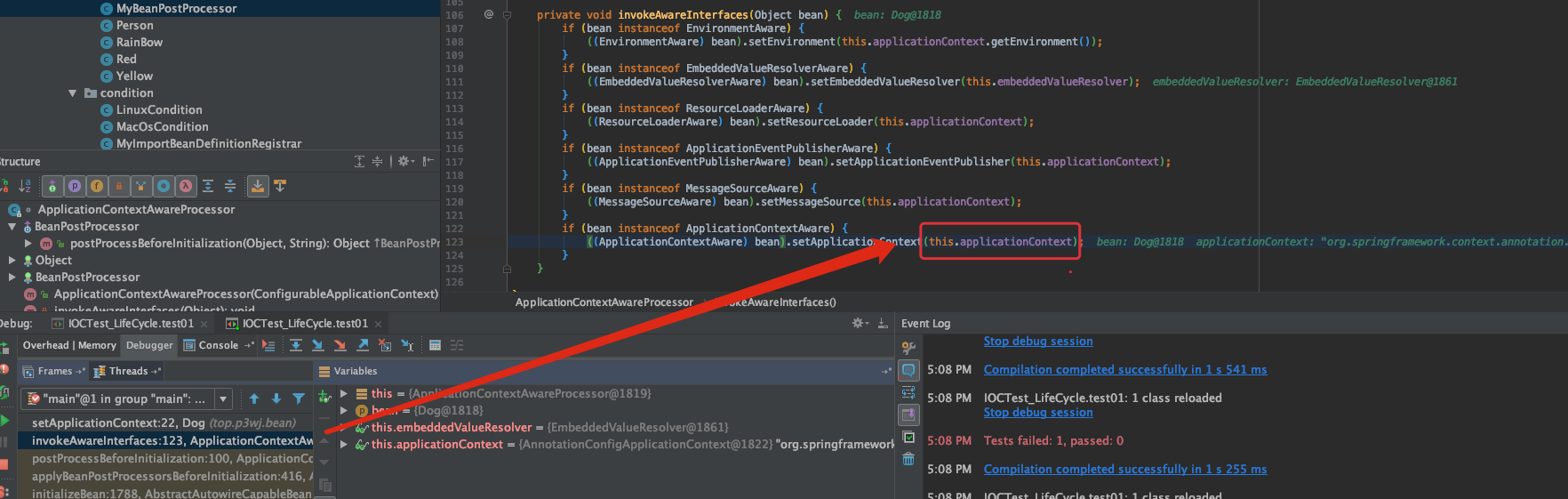The width and height of the screenshot is (1568, 499).
Task: Select frame postProcessBeforeInitialization:100
Action: pyautogui.click(x=164, y=458)
